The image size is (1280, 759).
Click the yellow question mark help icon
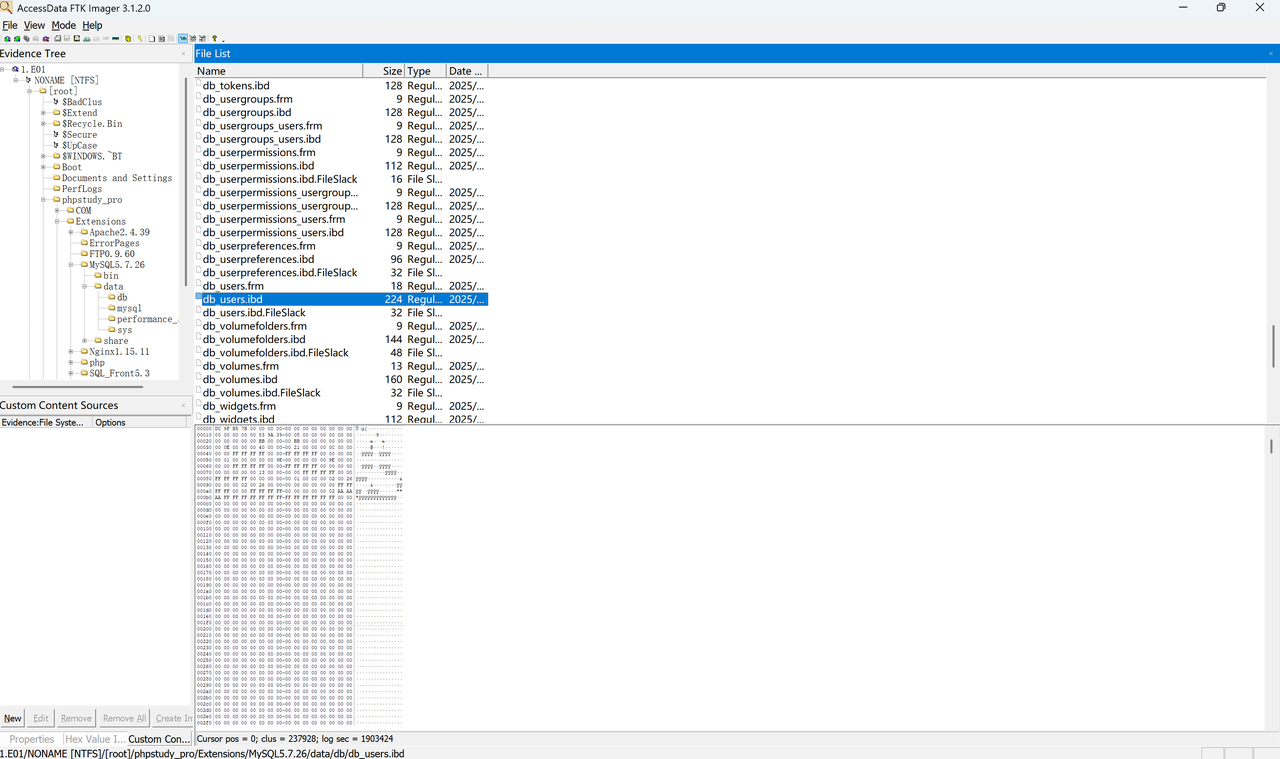(213, 39)
